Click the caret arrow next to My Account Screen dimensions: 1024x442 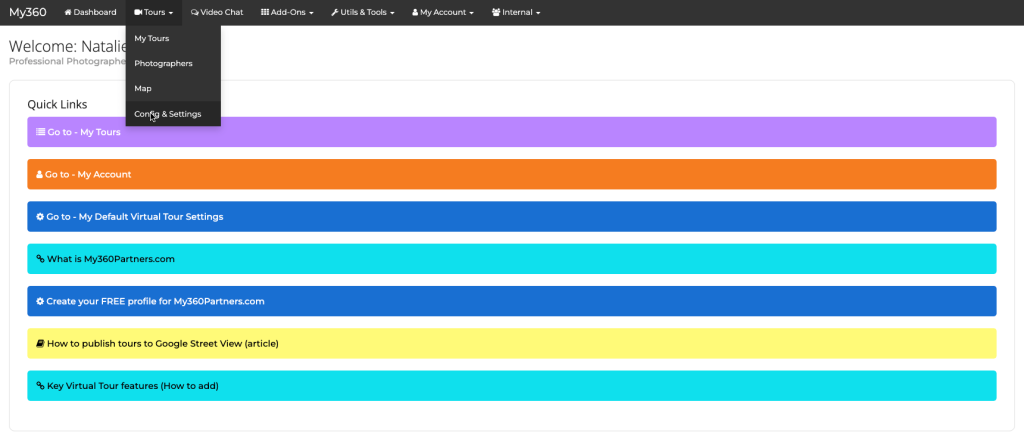472,13
